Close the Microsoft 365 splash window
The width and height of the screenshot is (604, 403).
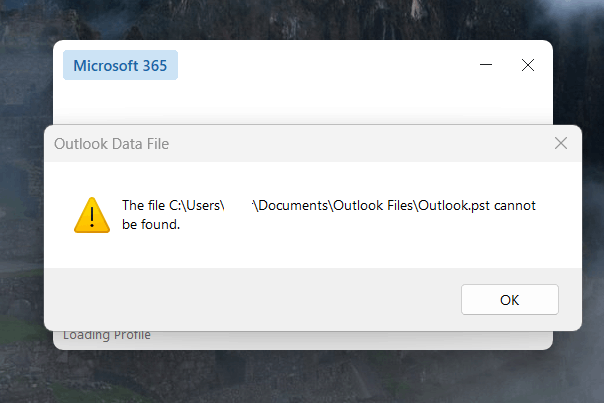click(528, 65)
